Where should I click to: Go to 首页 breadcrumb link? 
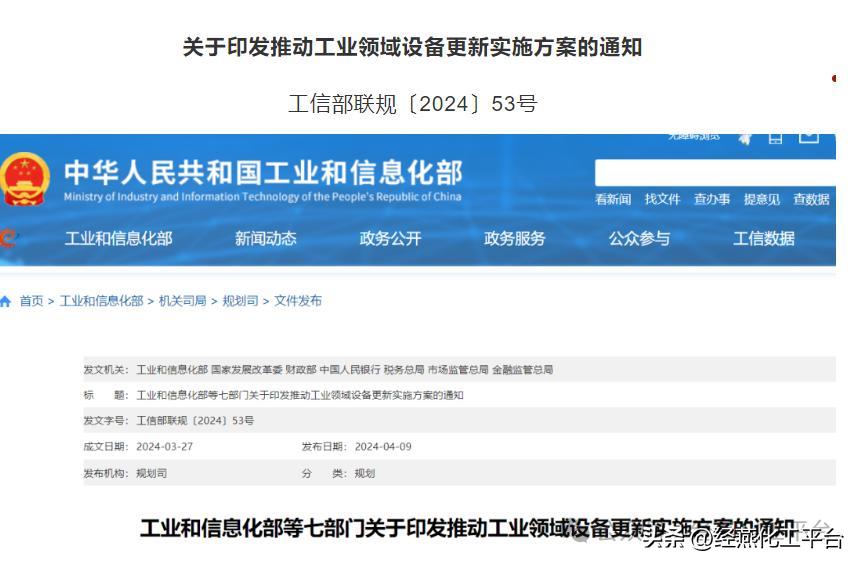click(x=31, y=301)
